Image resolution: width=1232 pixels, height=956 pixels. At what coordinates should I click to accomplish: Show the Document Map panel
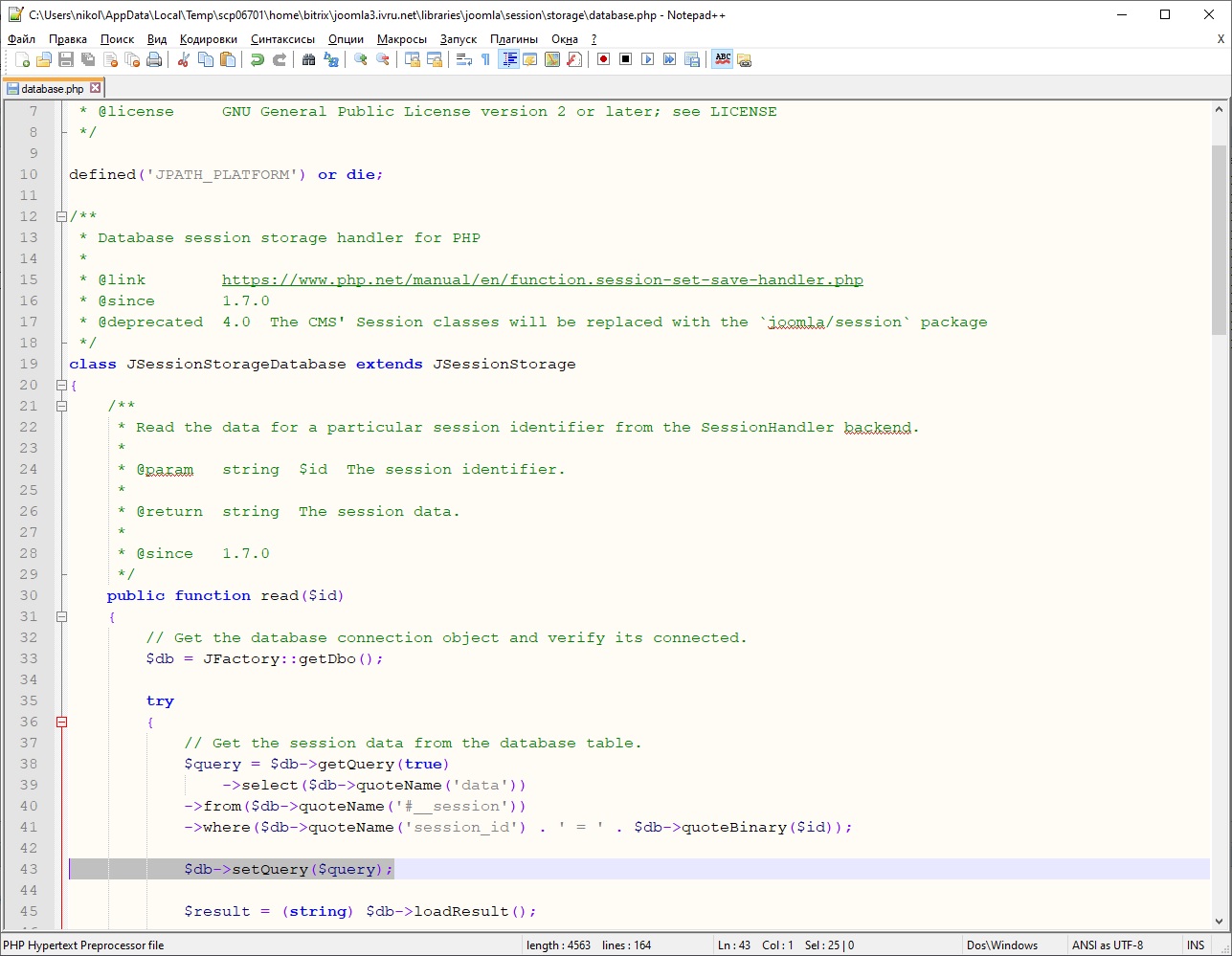pyautogui.click(x=552, y=59)
